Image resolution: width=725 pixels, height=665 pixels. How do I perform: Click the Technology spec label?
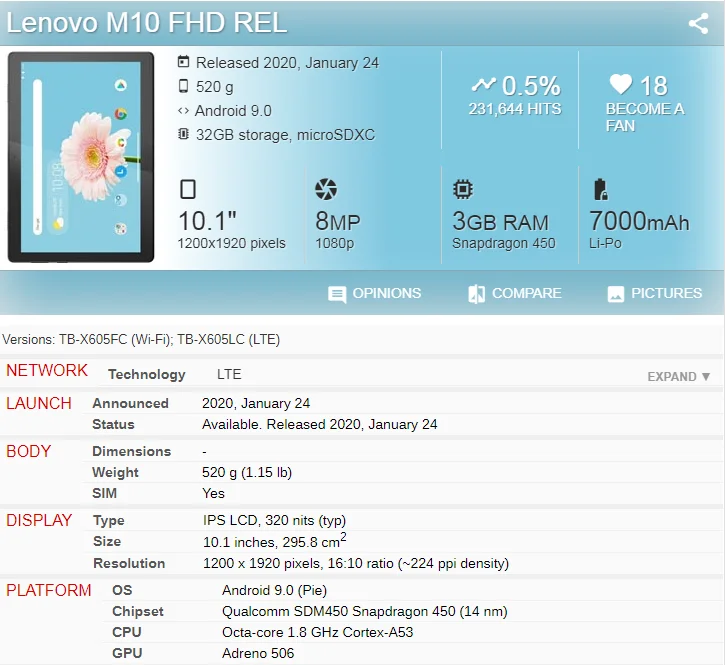pyautogui.click(x=147, y=374)
